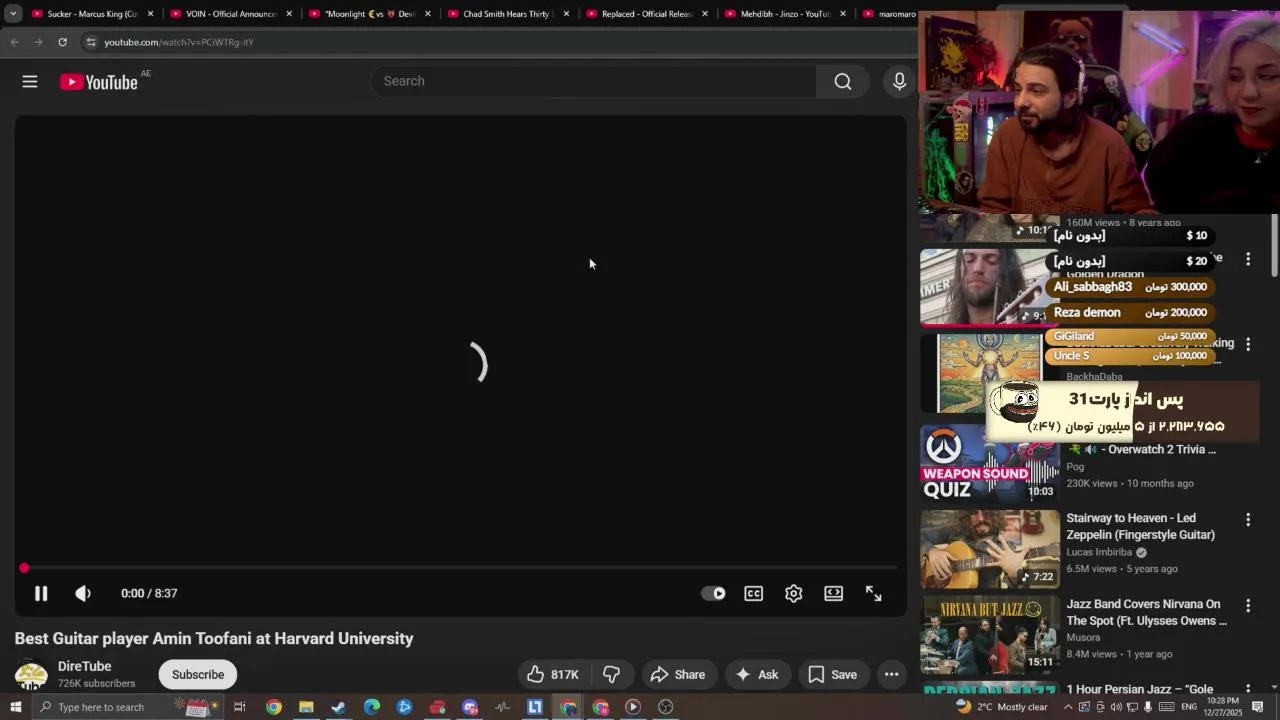Go to the YouTube home logo

click(98, 82)
